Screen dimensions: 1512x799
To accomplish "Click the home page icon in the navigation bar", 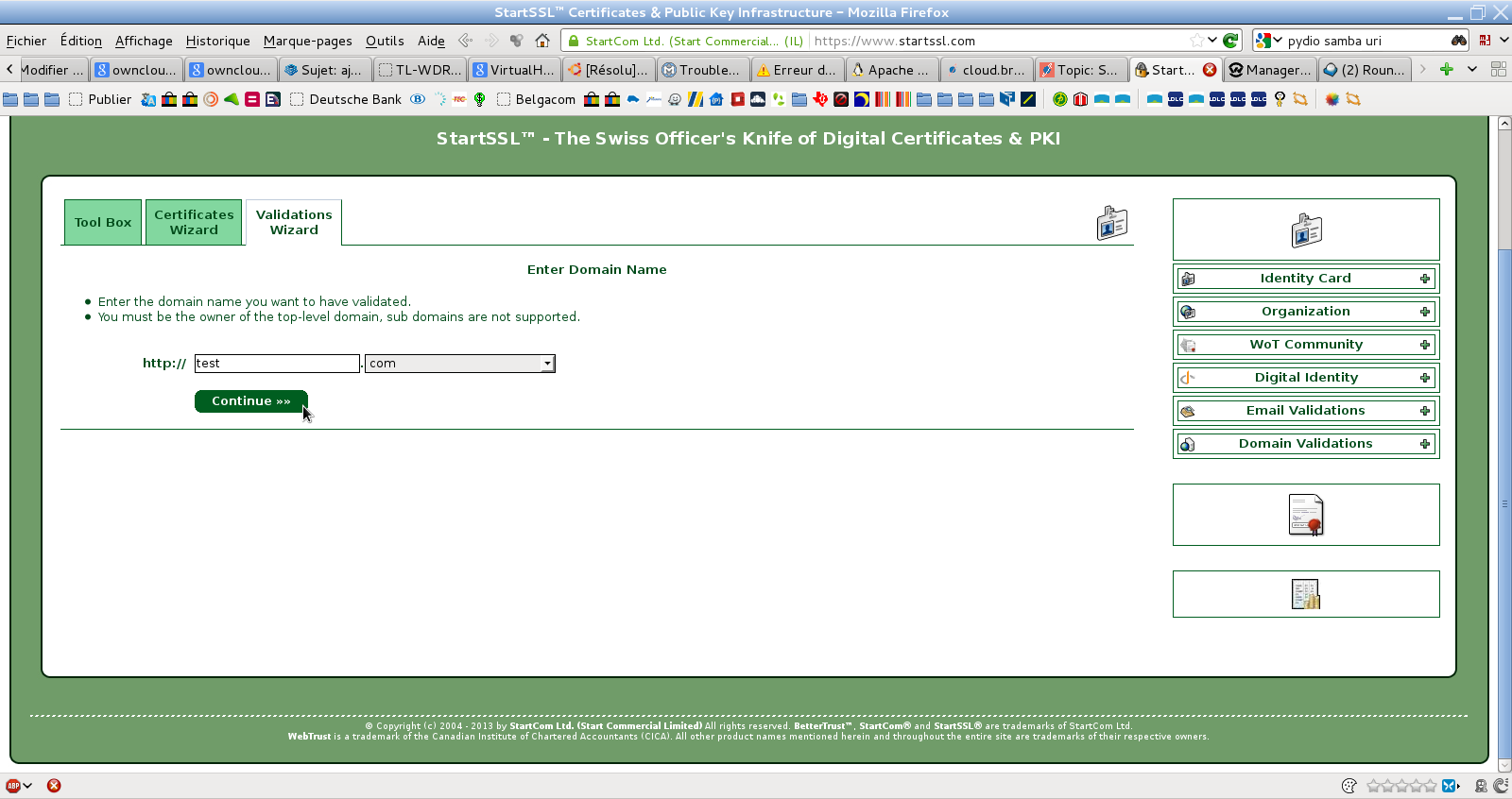I will pyautogui.click(x=542, y=41).
